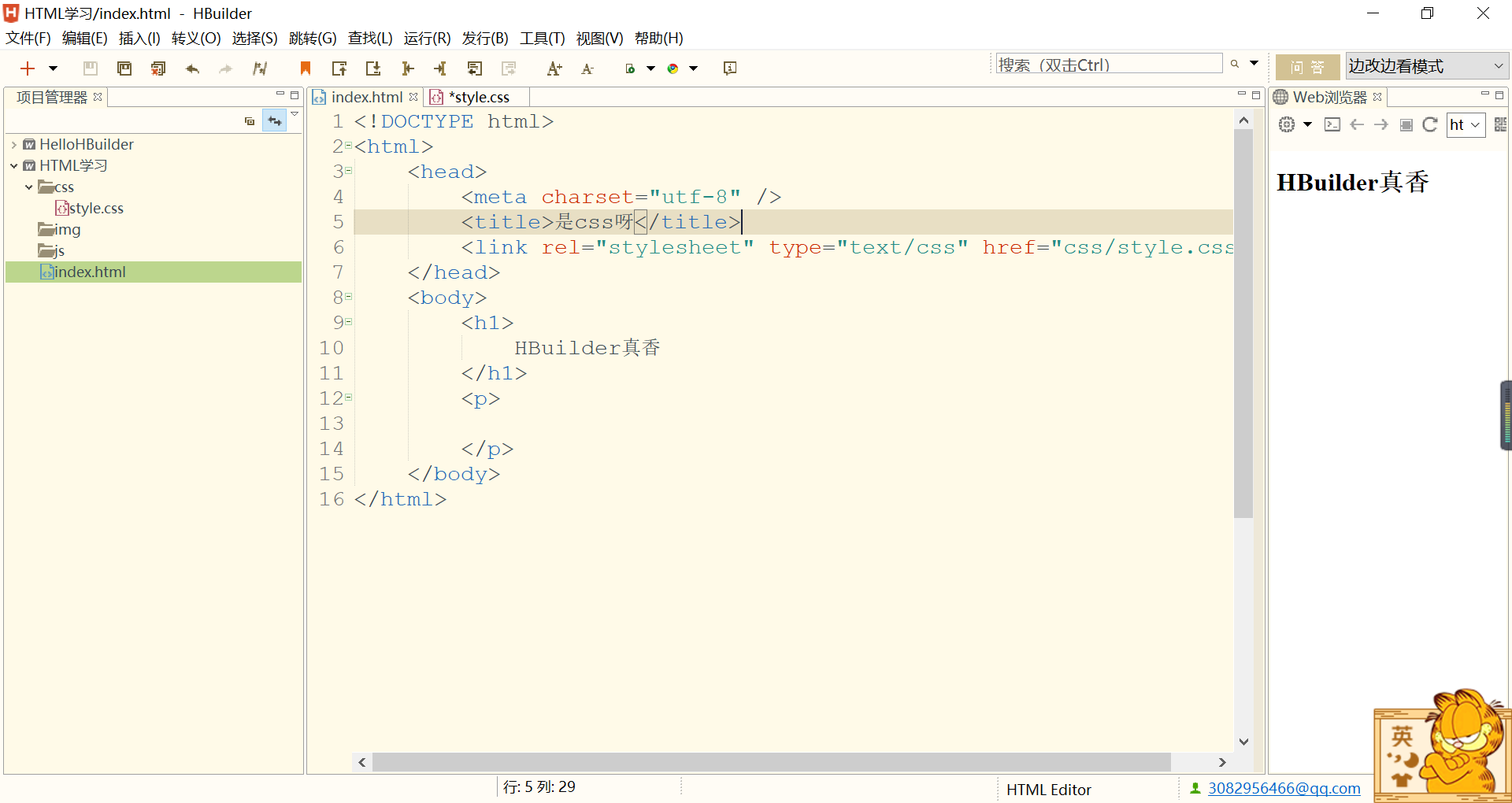The height and width of the screenshot is (803, 1512).
Task: Click the Web browser settings gear icon
Action: (x=1287, y=124)
